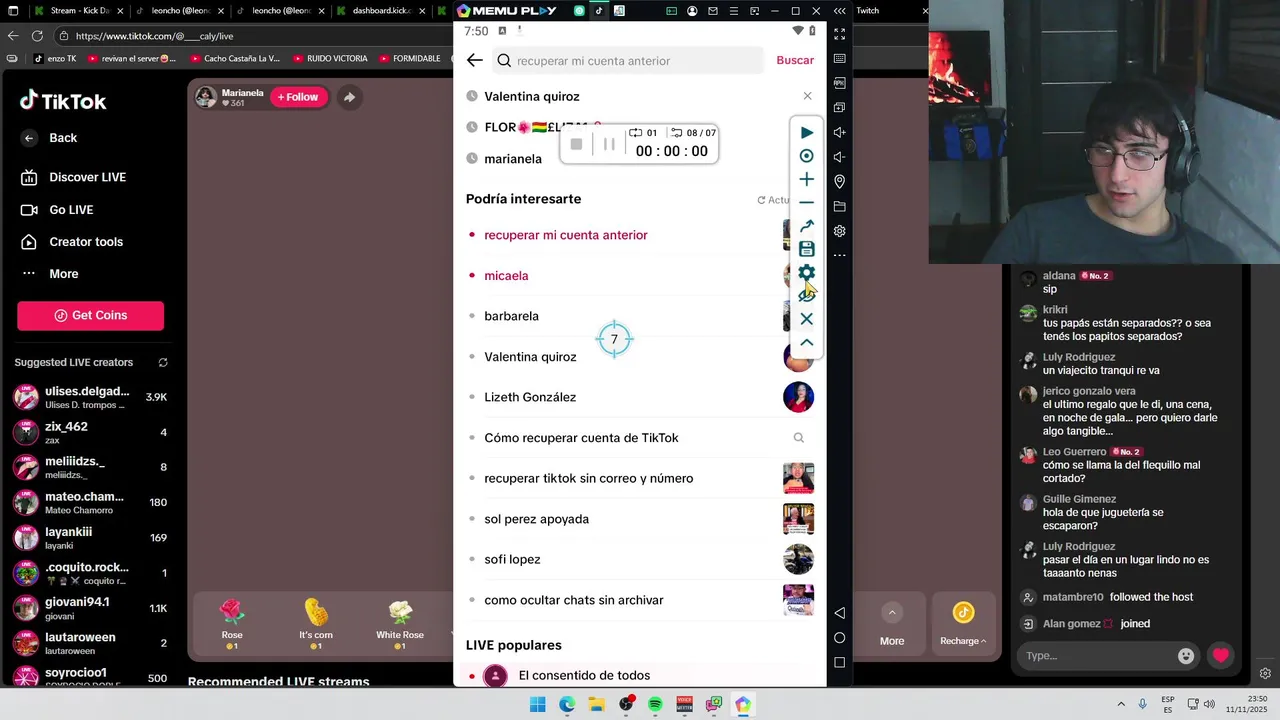Select the sol perez apoyada suggestion
This screenshot has width=1280, height=720.
pyautogui.click(x=536, y=519)
